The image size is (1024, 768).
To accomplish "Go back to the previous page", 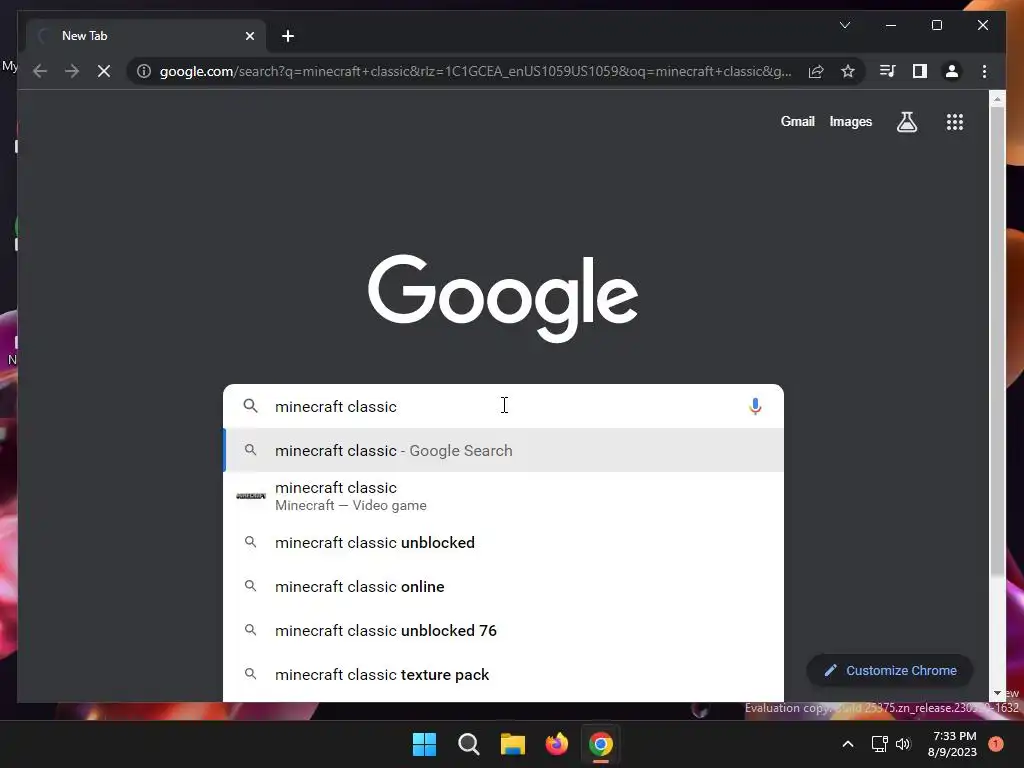I will (40, 71).
